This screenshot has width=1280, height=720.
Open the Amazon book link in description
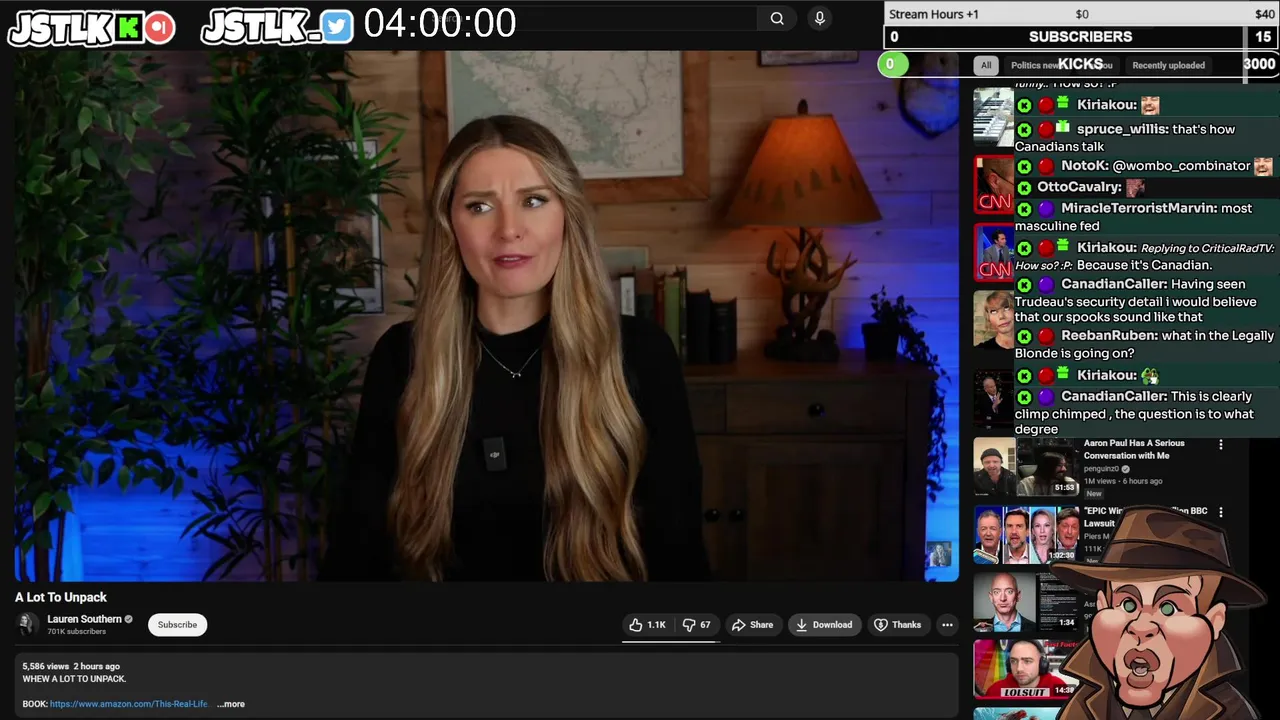(129, 704)
